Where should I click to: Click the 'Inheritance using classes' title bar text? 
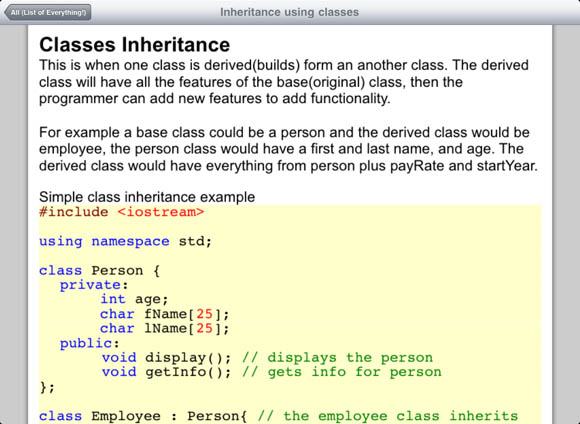coord(289,12)
